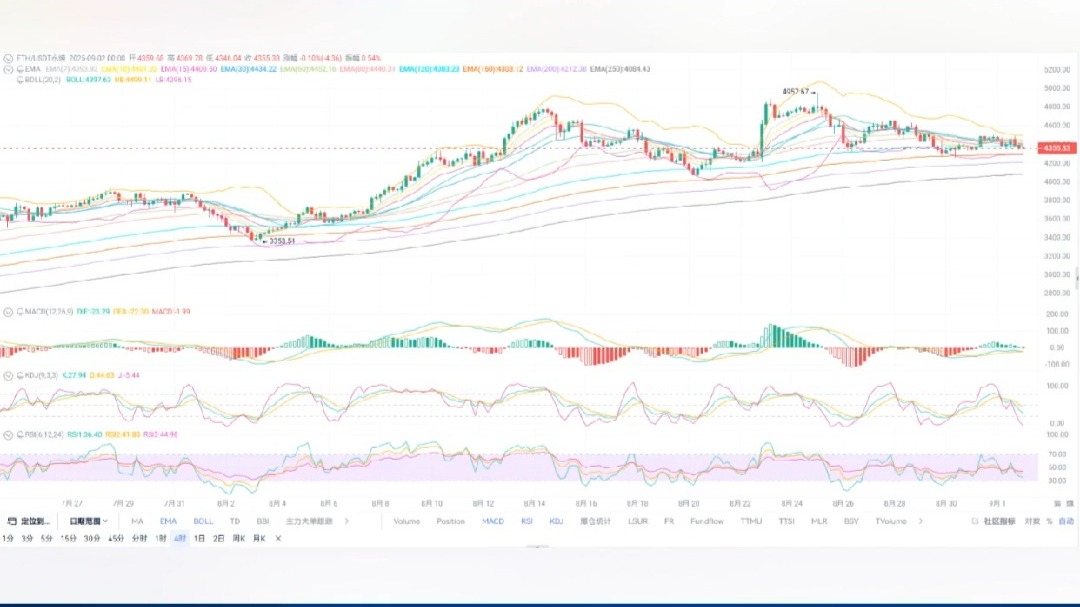This screenshot has width=1080, height=607.
Task: Collapse the EMA indicator legend icon
Action: [6, 69]
